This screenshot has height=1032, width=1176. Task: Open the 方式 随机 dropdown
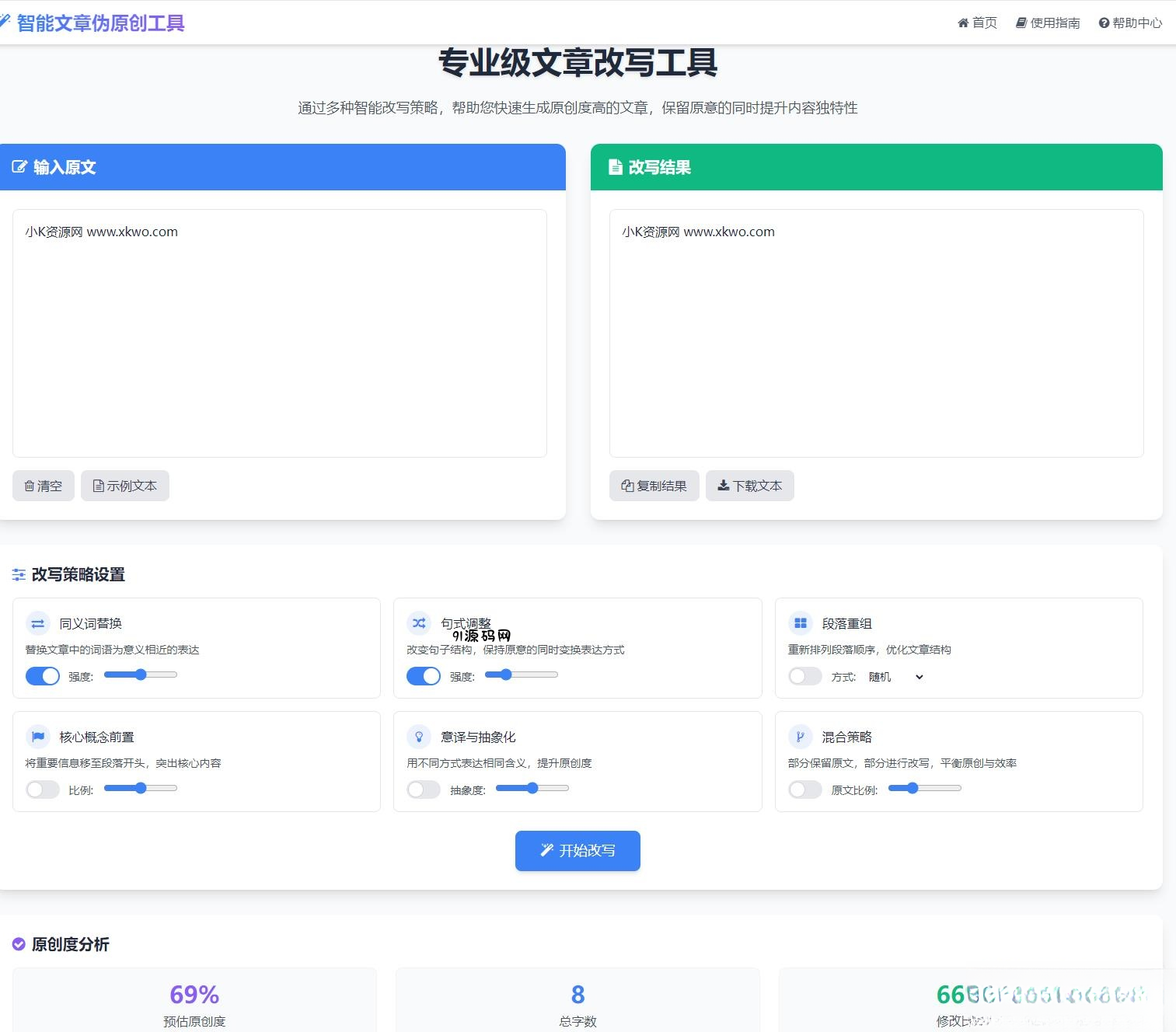[x=895, y=677]
